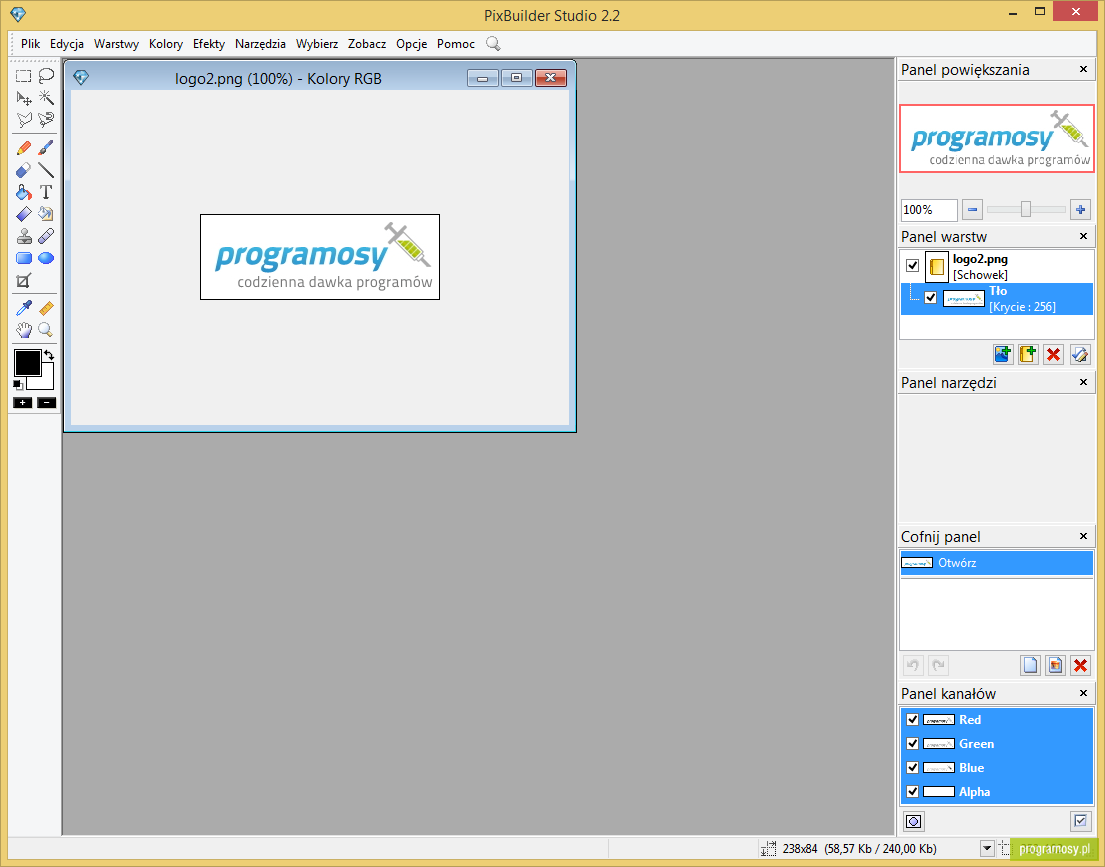Uncheck the Red channel
Screen dimensions: 1105x867
click(x=913, y=720)
